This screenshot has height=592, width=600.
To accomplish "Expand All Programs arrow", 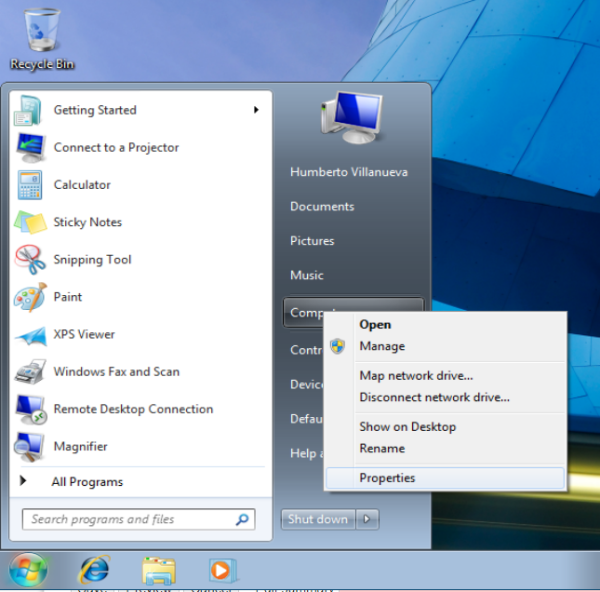I will pos(23,481).
